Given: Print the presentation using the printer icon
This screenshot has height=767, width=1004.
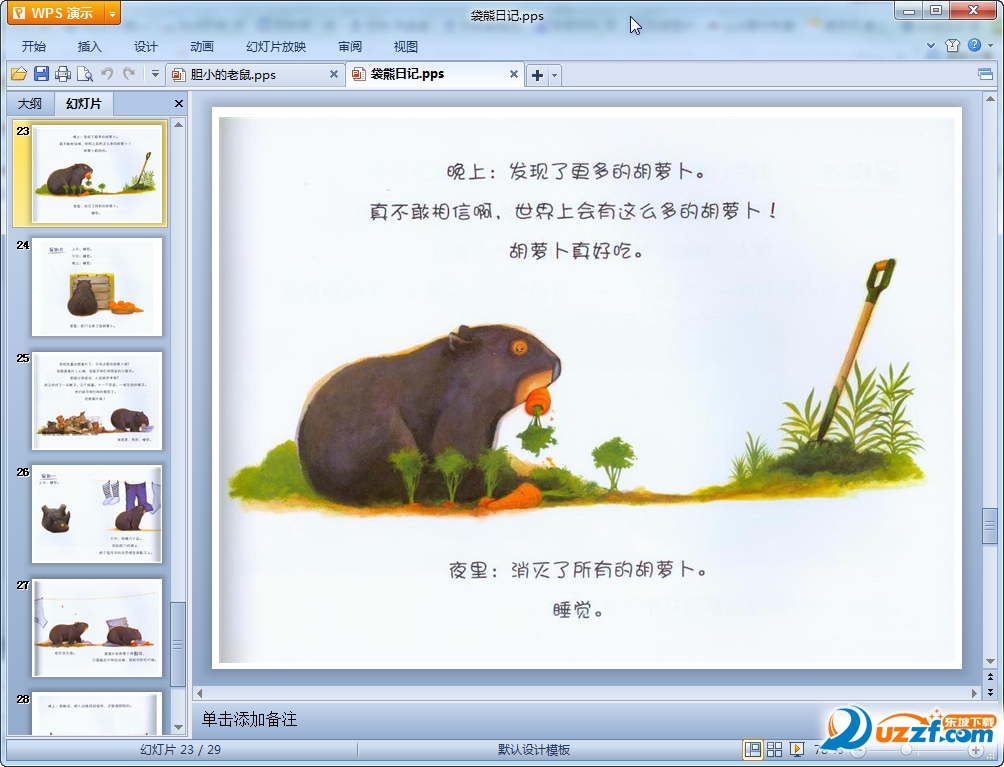Looking at the screenshot, I should [63, 74].
